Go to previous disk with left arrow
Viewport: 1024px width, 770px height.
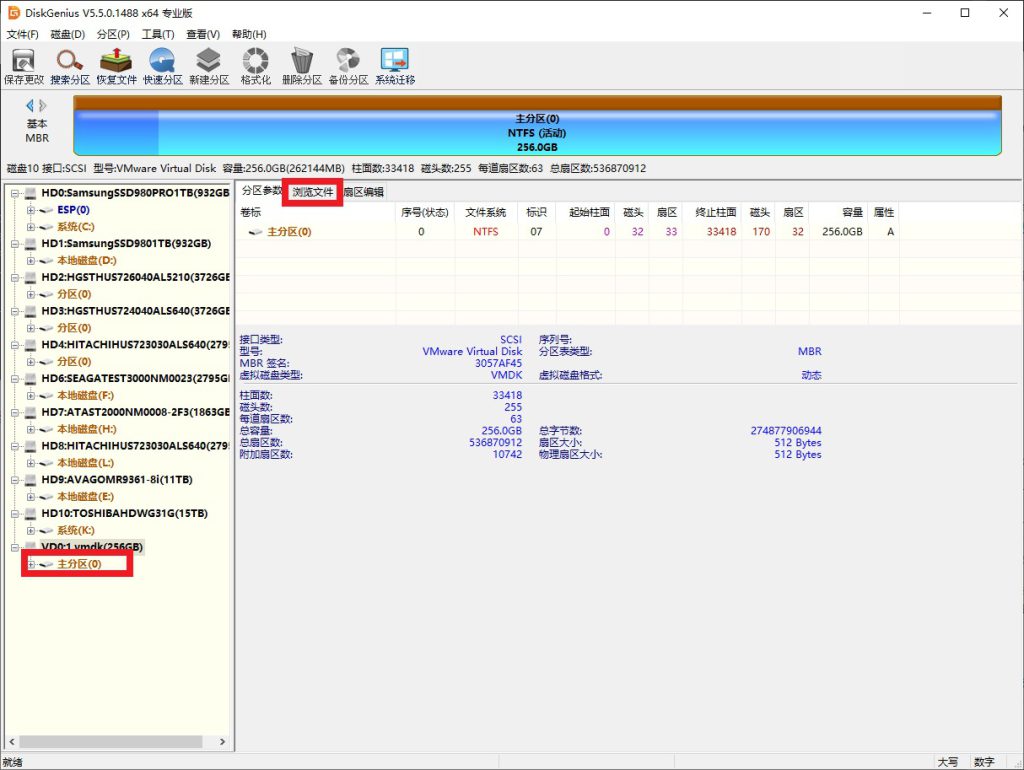(x=30, y=105)
